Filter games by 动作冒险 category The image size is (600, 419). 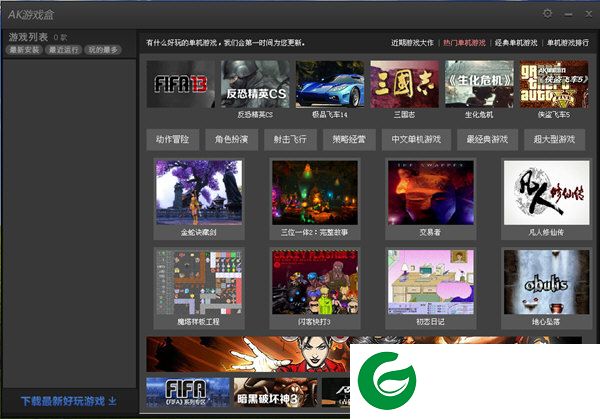[173, 140]
